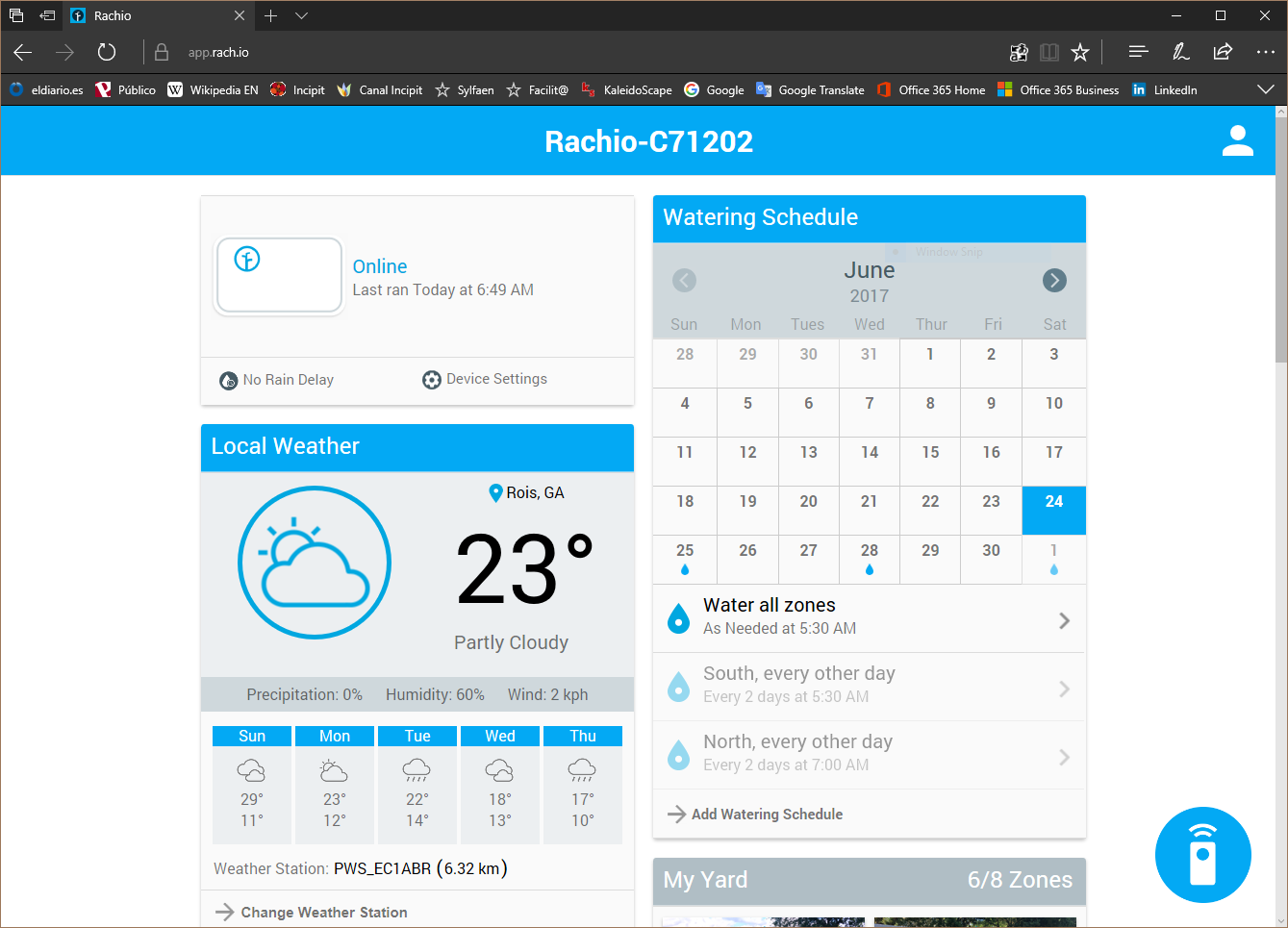Open a new browser tab

(x=270, y=15)
